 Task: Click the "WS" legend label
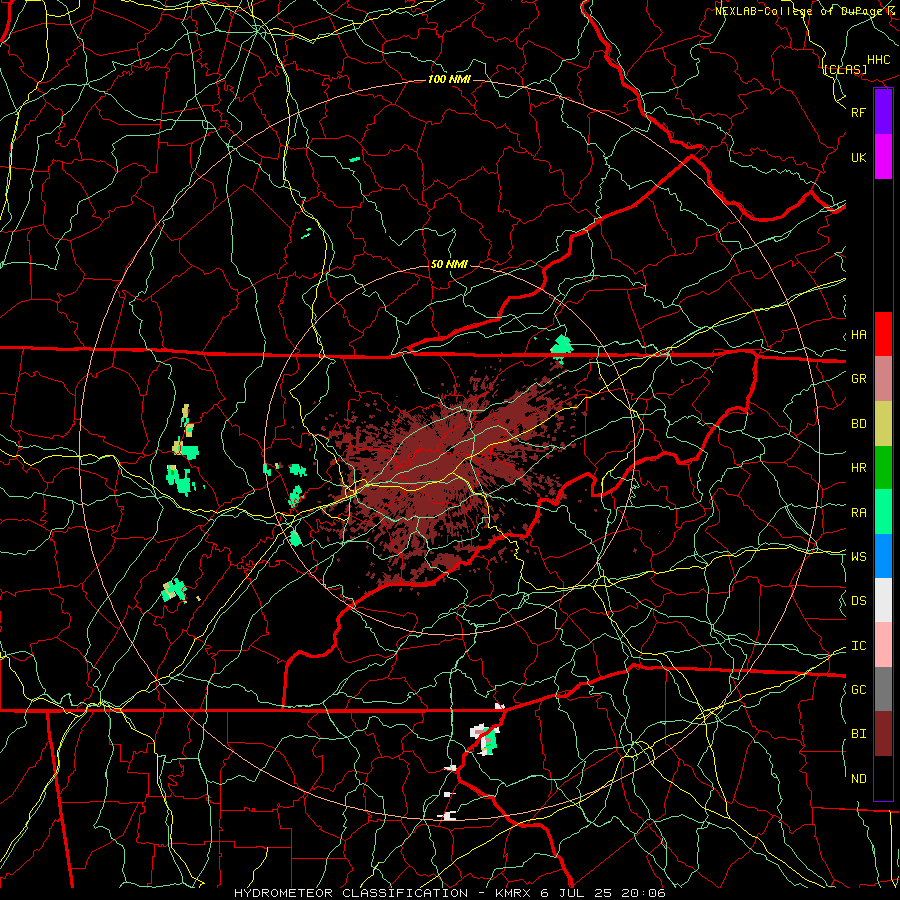[x=858, y=556]
